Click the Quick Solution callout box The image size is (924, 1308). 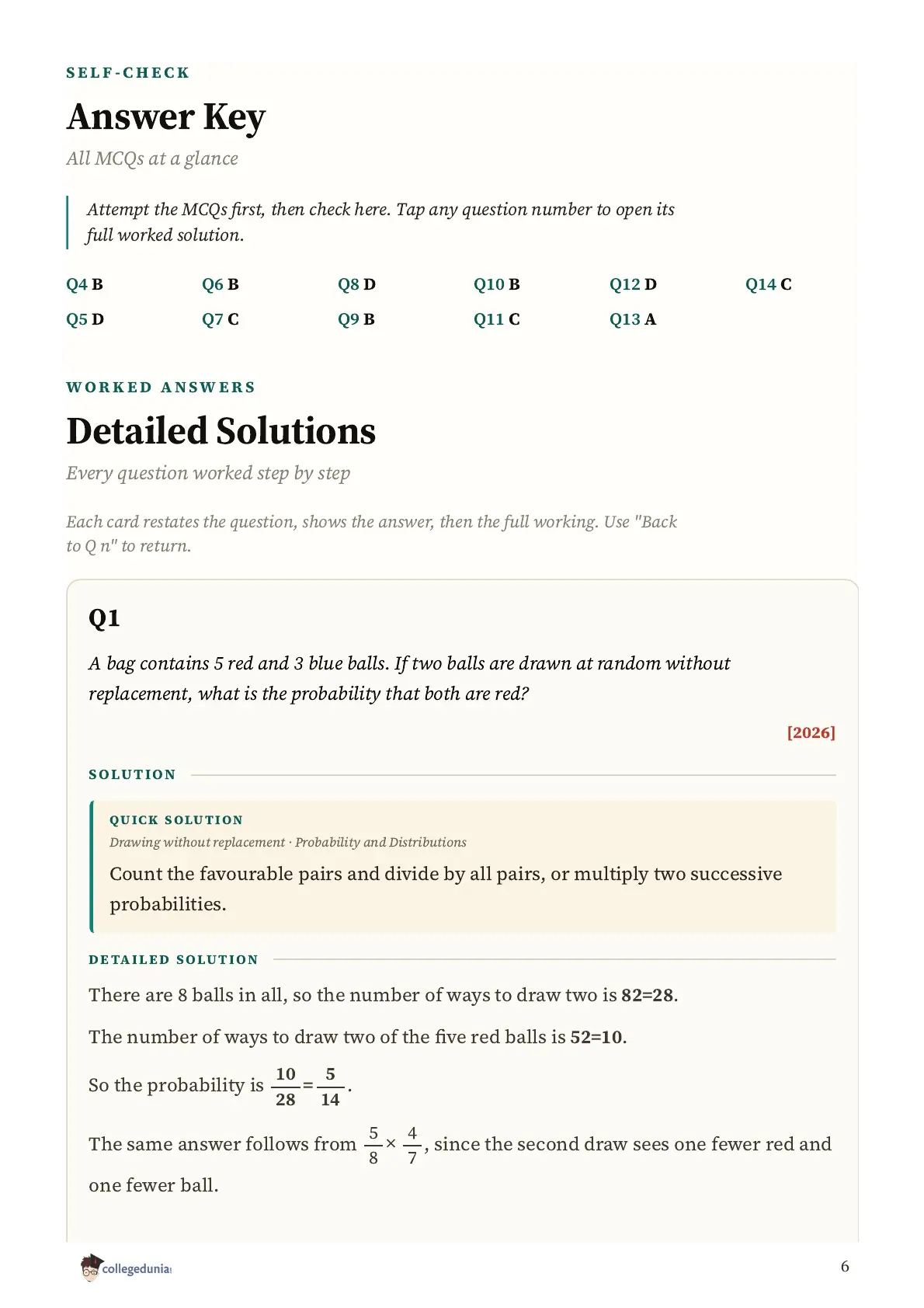click(x=464, y=866)
